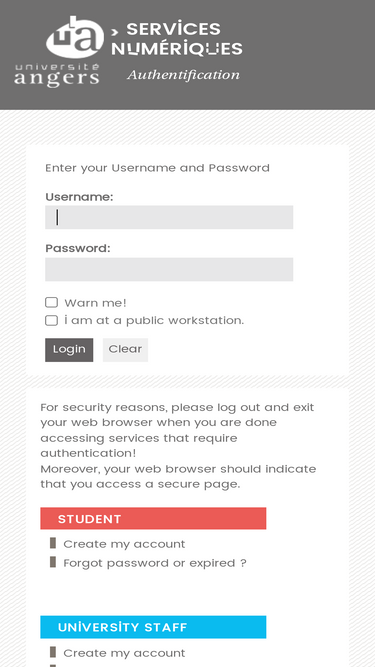
Task: Submit with the Login button
Action: 69,350
